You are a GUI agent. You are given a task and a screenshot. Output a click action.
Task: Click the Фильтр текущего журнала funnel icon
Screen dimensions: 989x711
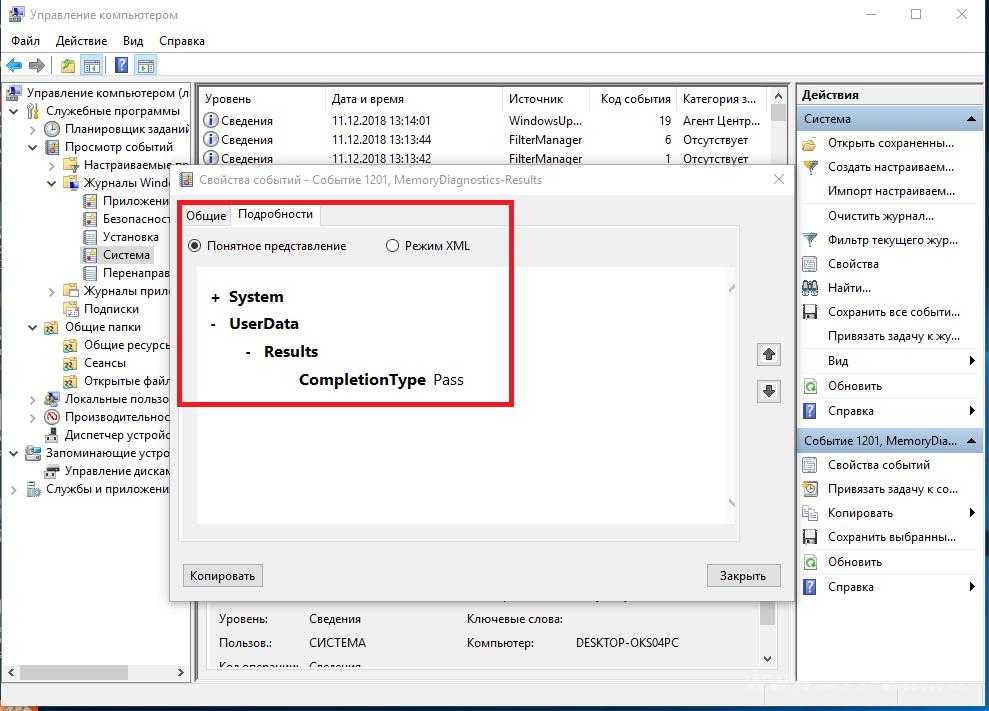coord(810,240)
